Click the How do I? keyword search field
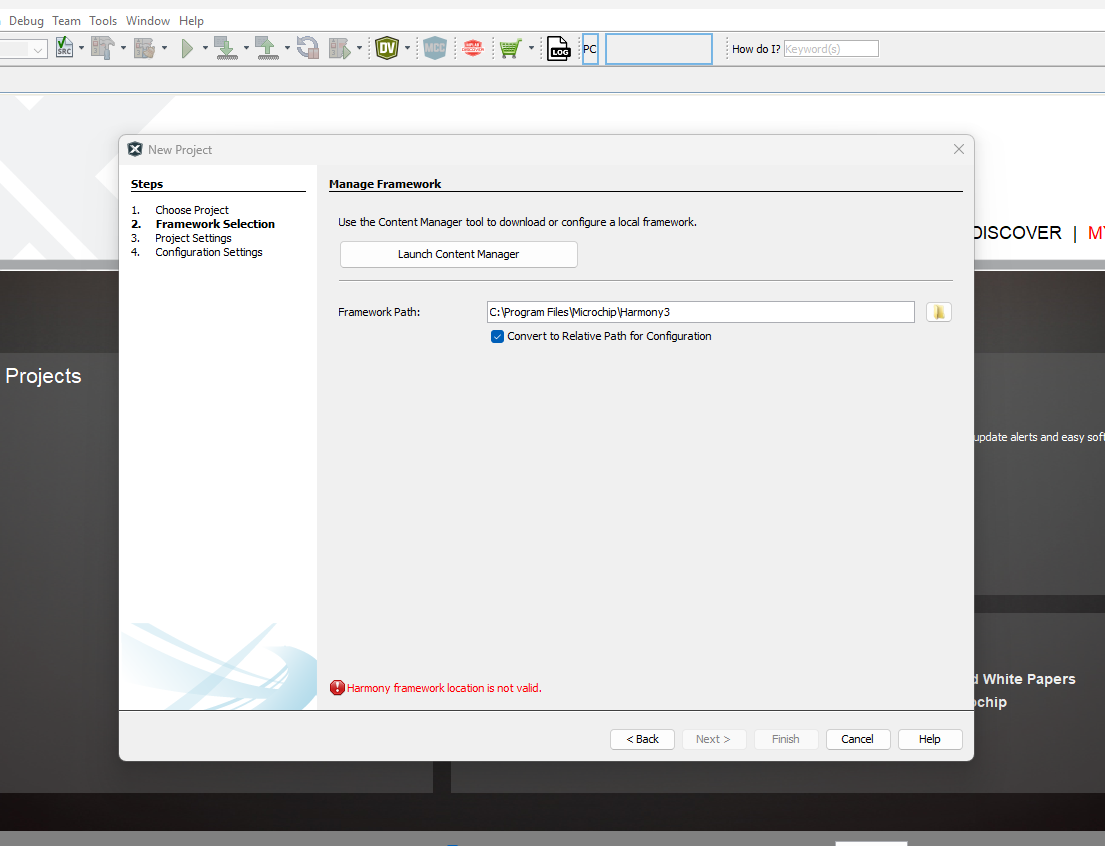Viewport: 1105px width, 846px height. [x=831, y=49]
